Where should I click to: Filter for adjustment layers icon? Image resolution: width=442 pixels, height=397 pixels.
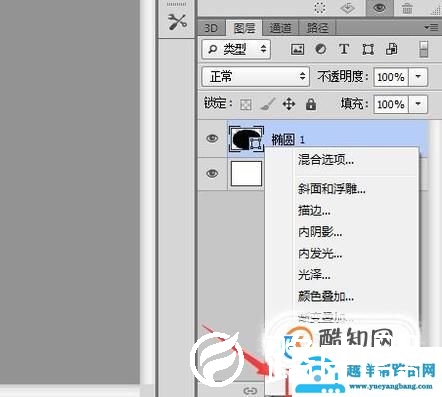[321, 49]
